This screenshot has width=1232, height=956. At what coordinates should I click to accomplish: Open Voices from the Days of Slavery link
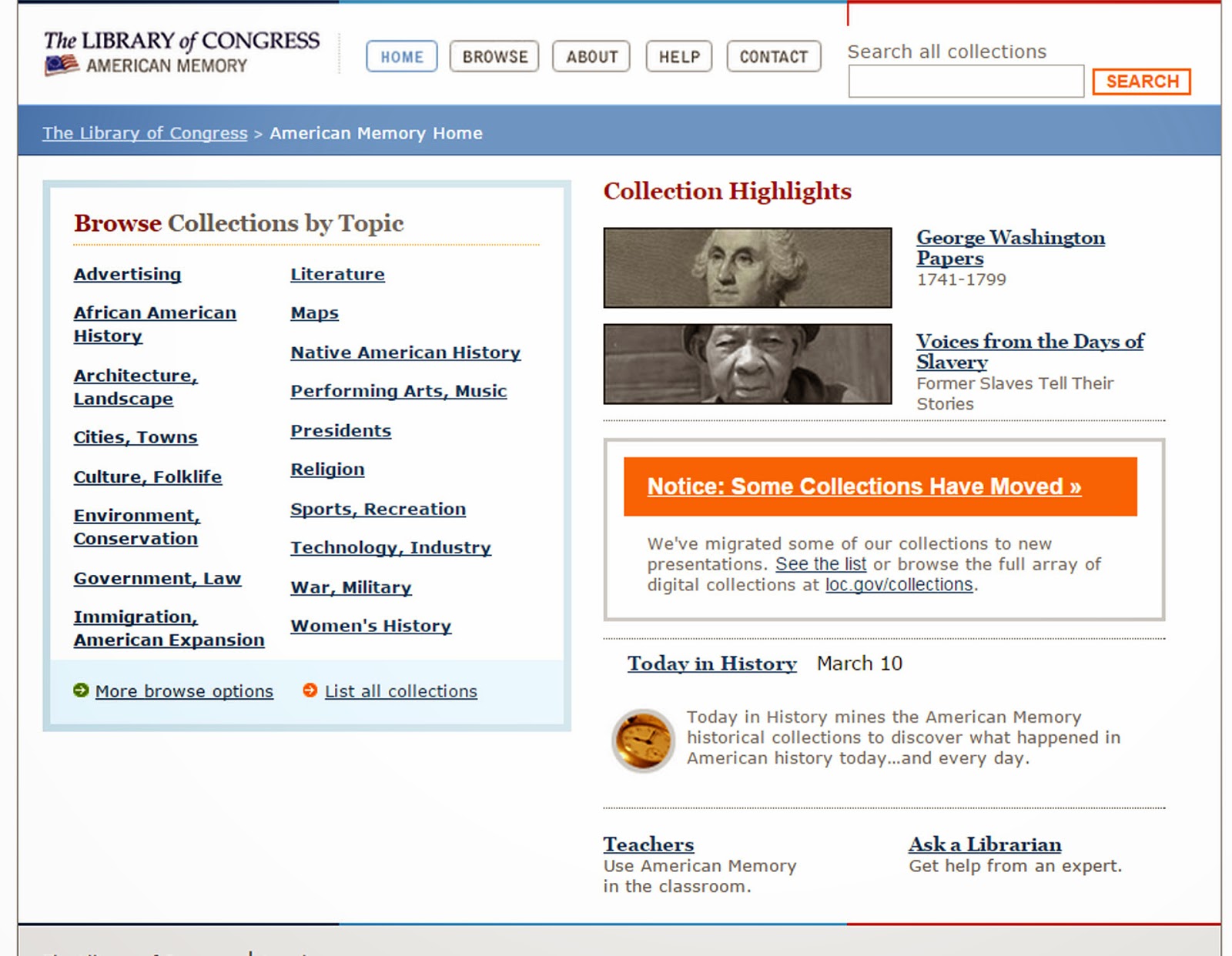(1029, 352)
